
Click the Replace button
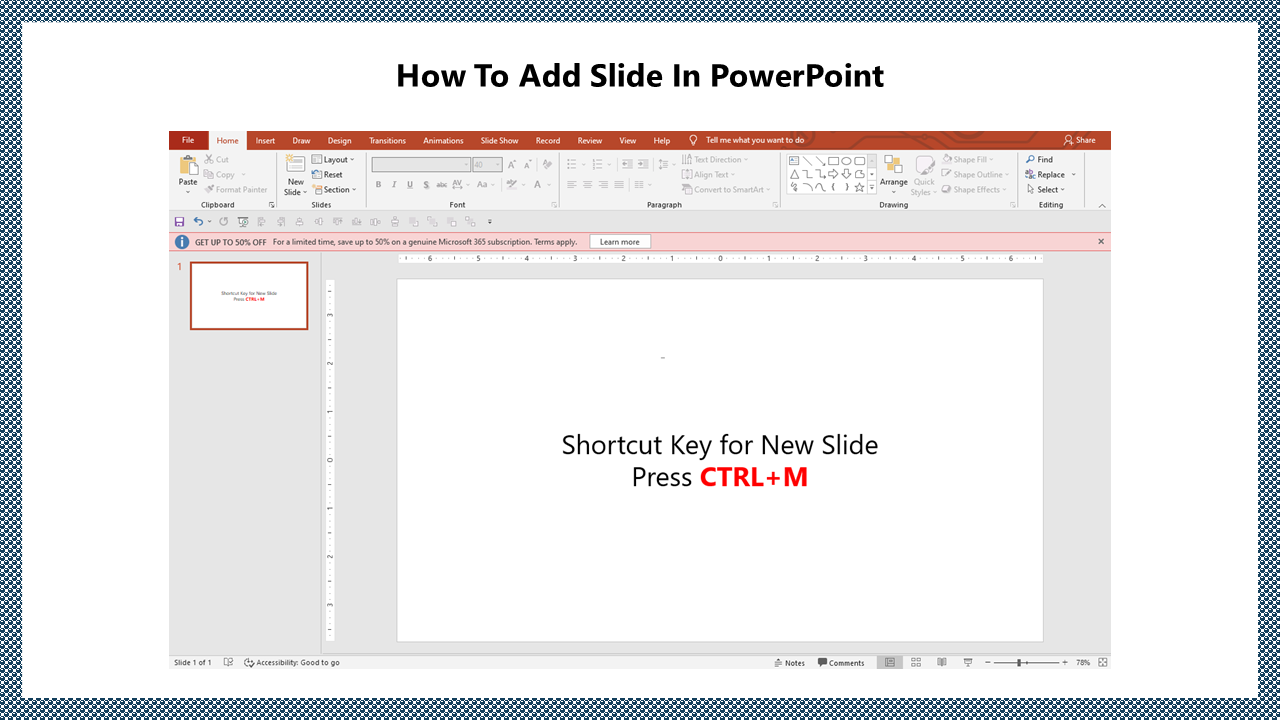(x=1045, y=174)
